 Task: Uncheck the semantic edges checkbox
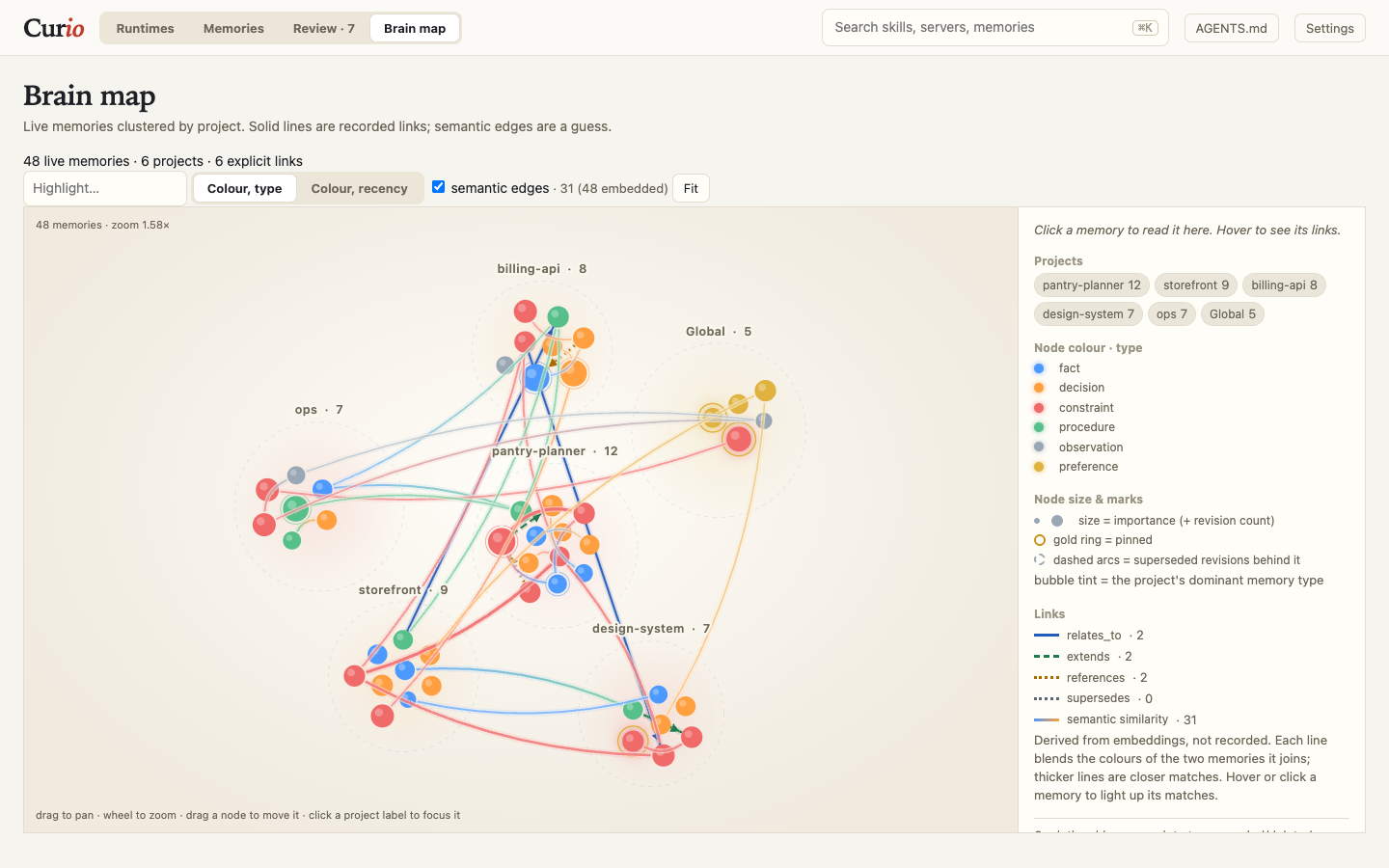(439, 187)
